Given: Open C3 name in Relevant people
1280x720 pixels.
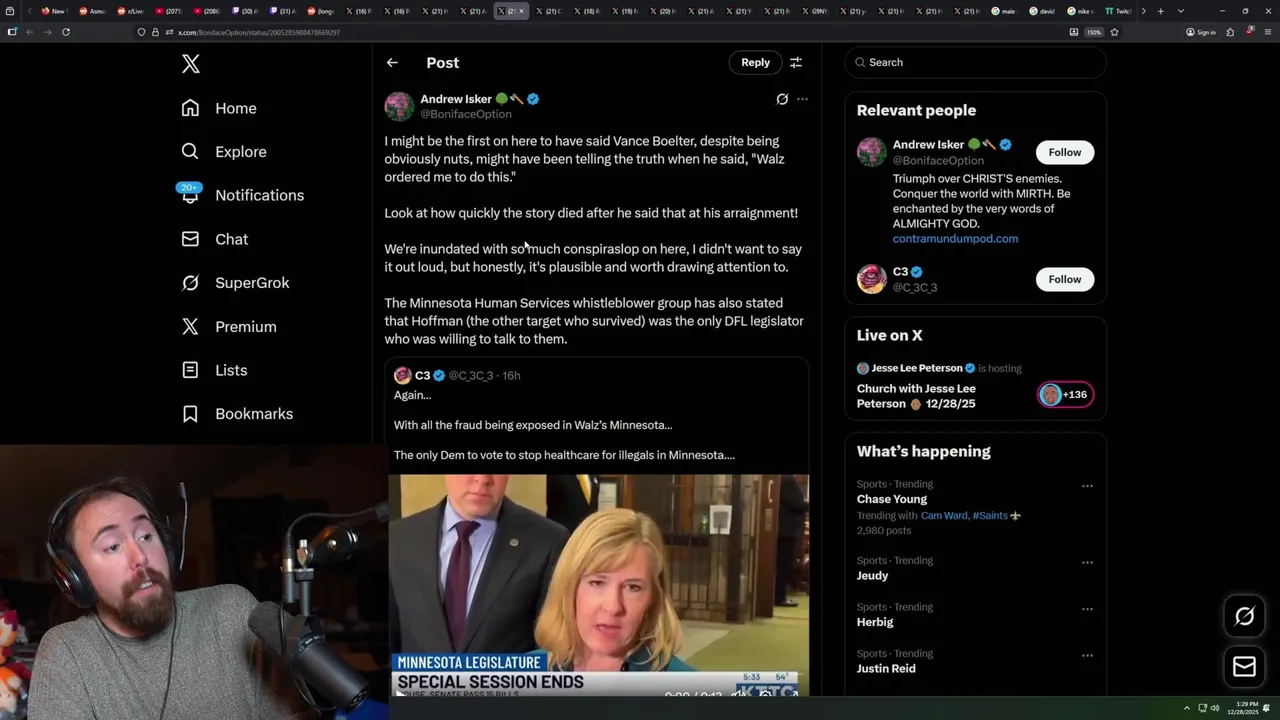Looking at the screenshot, I should [900, 272].
